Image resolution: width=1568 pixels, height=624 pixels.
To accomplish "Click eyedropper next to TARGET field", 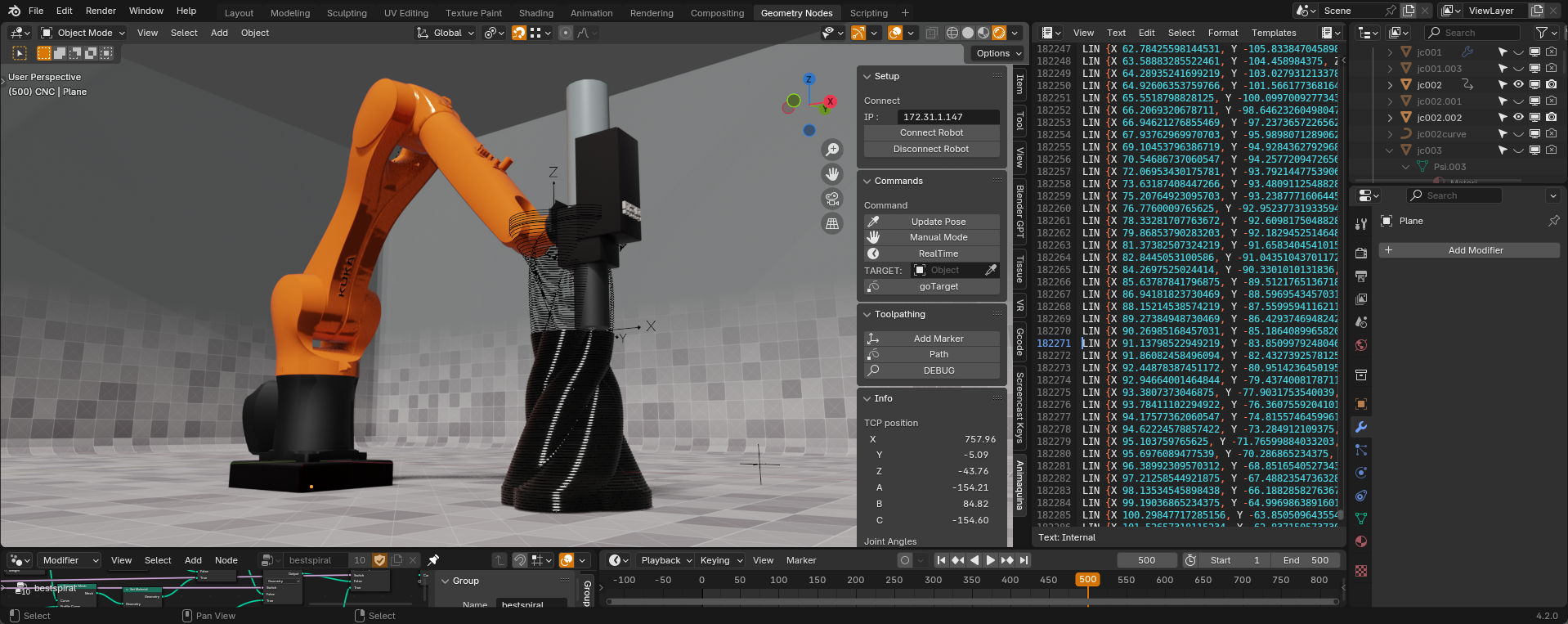I will [991, 270].
